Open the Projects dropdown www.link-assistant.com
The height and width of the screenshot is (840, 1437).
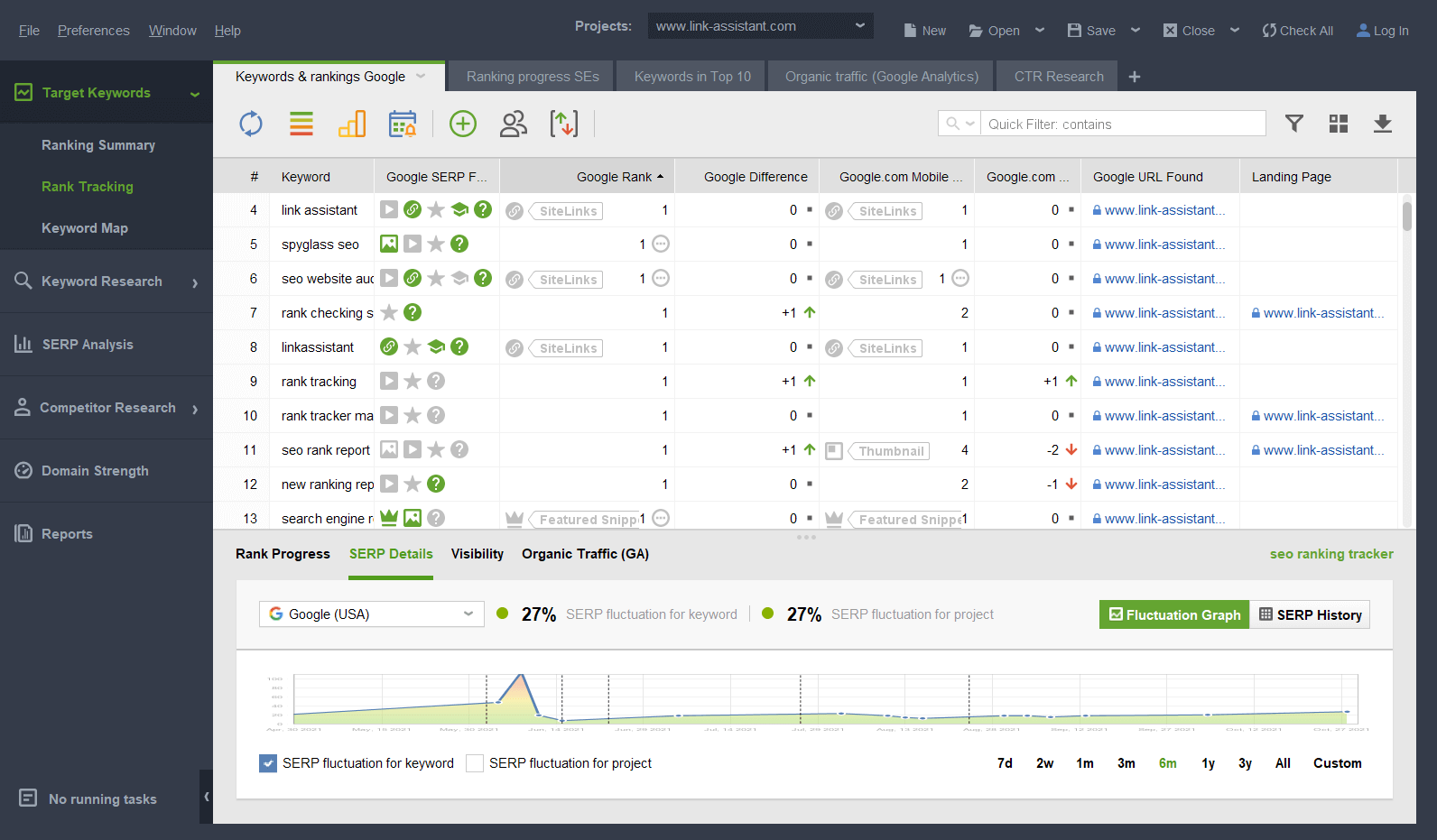point(761,26)
